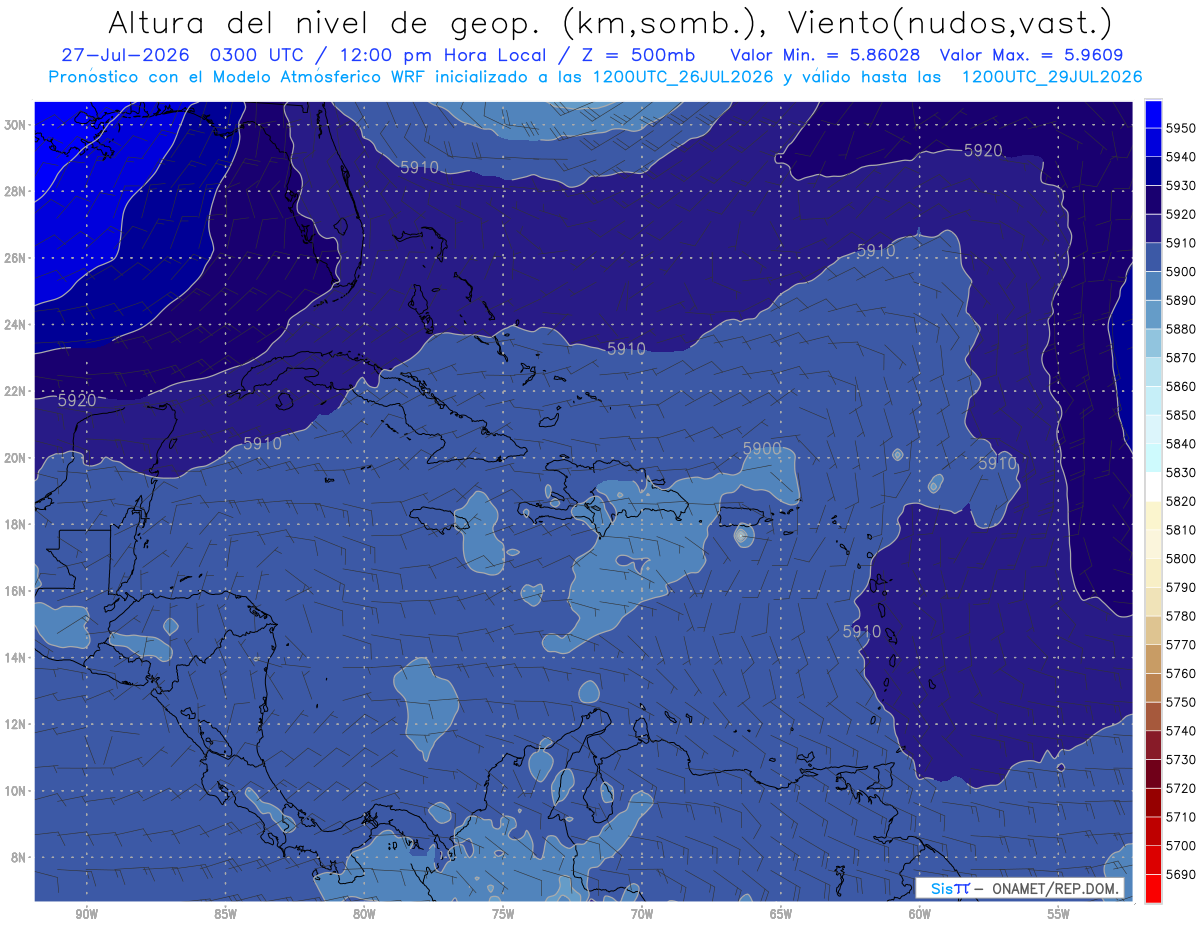Click the '10N' latitude axis label
Image resolution: width=1200 pixels, height=927 pixels.
pos(16,790)
